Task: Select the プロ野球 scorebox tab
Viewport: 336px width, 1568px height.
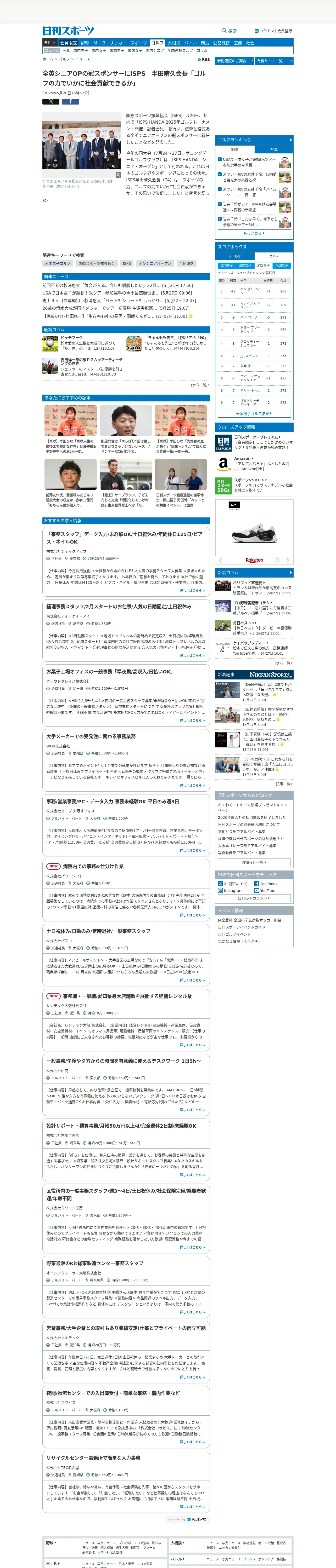Action: point(235,256)
